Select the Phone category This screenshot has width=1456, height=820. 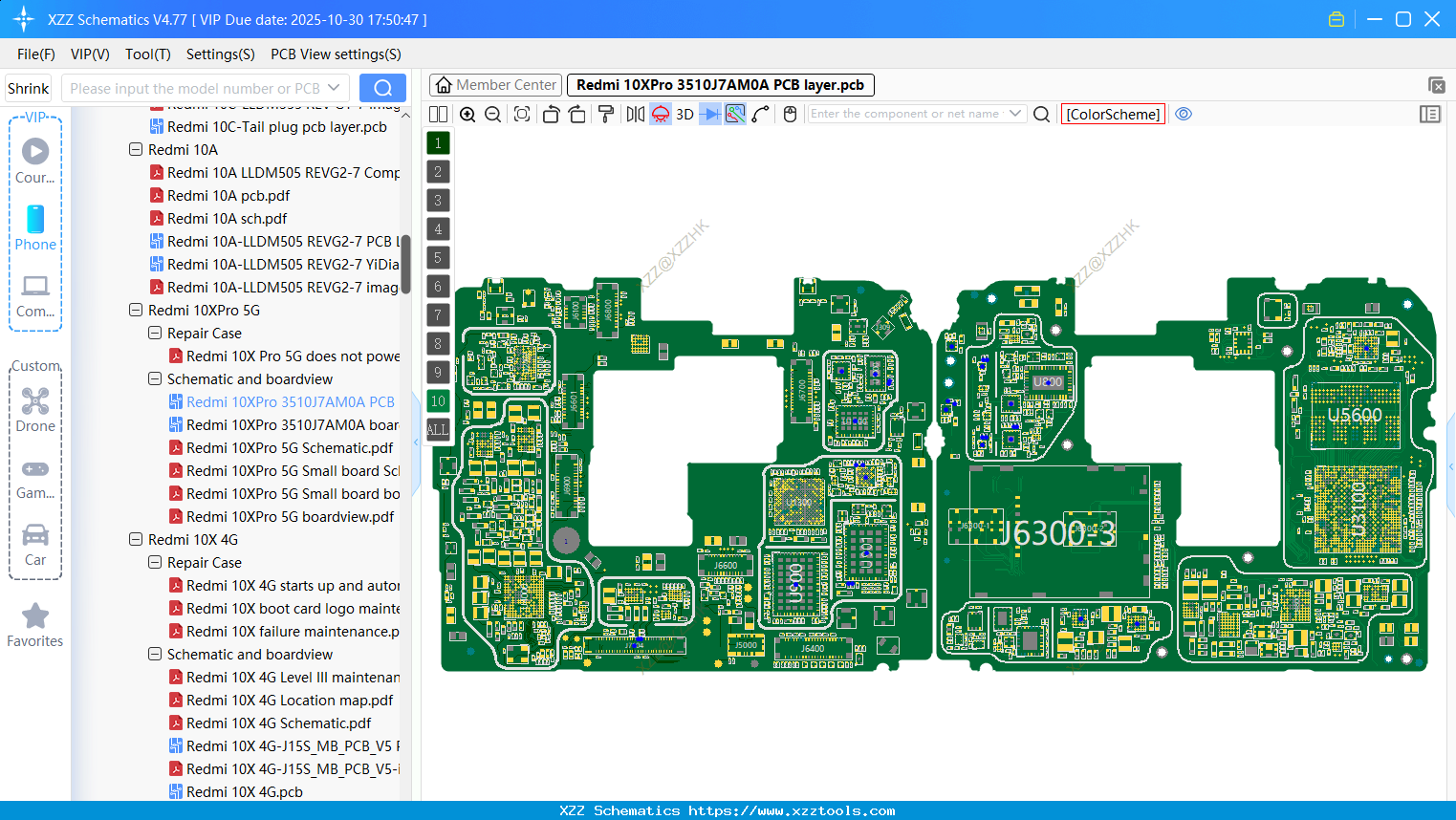[x=35, y=227]
